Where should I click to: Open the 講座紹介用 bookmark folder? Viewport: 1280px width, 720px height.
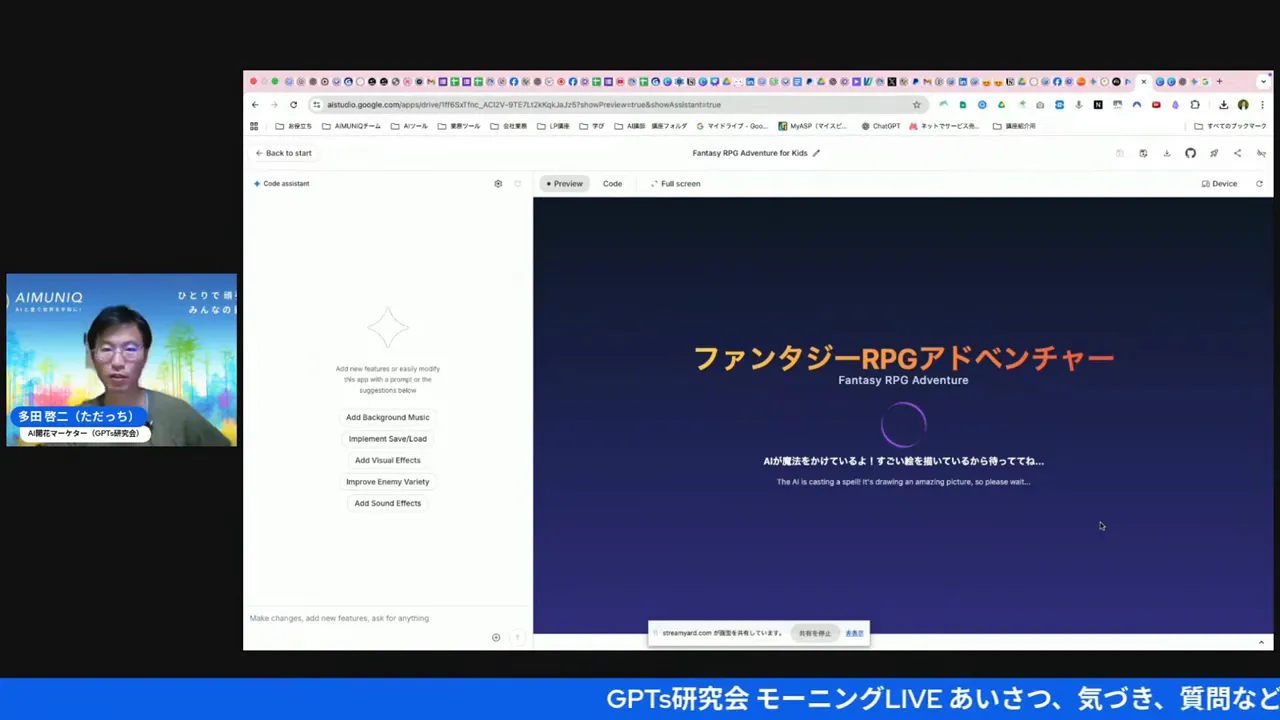(1014, 126)
